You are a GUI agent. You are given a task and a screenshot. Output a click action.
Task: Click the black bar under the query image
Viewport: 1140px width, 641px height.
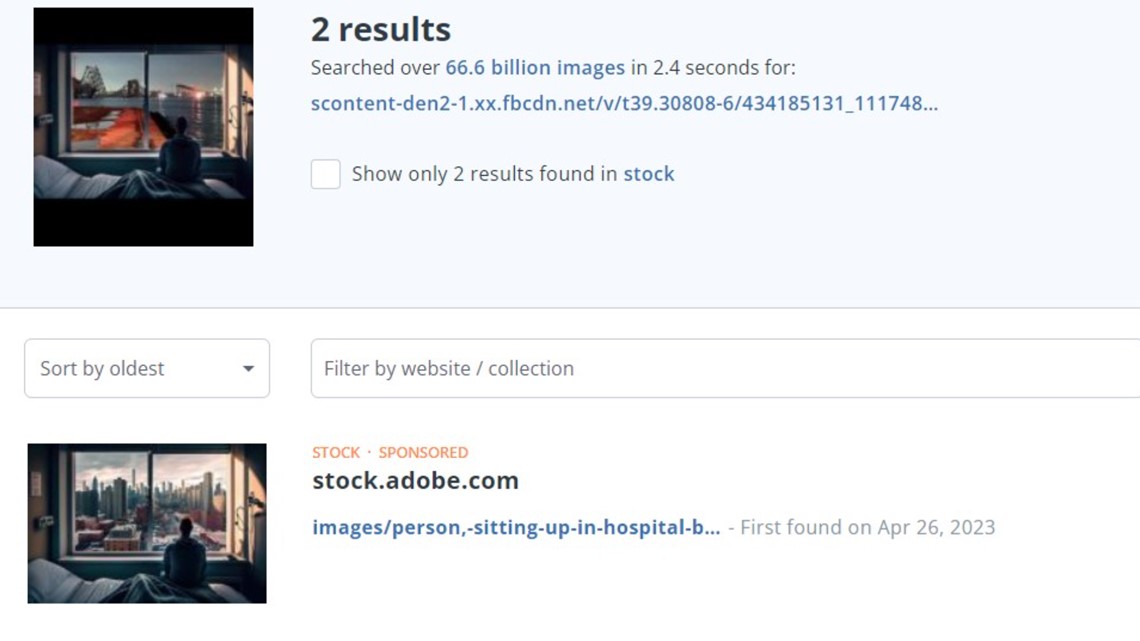(143, 222)
